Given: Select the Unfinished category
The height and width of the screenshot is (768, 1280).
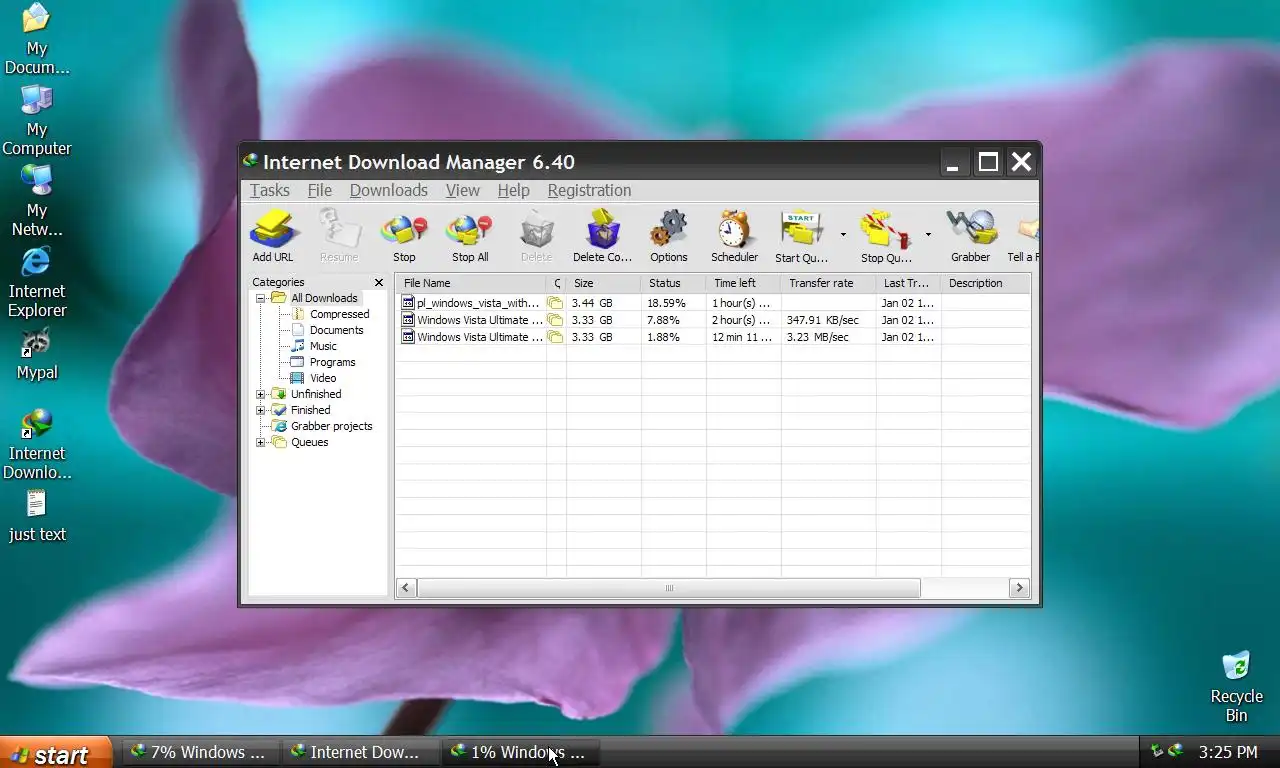Looking at the screenshot, I should 316,394.
